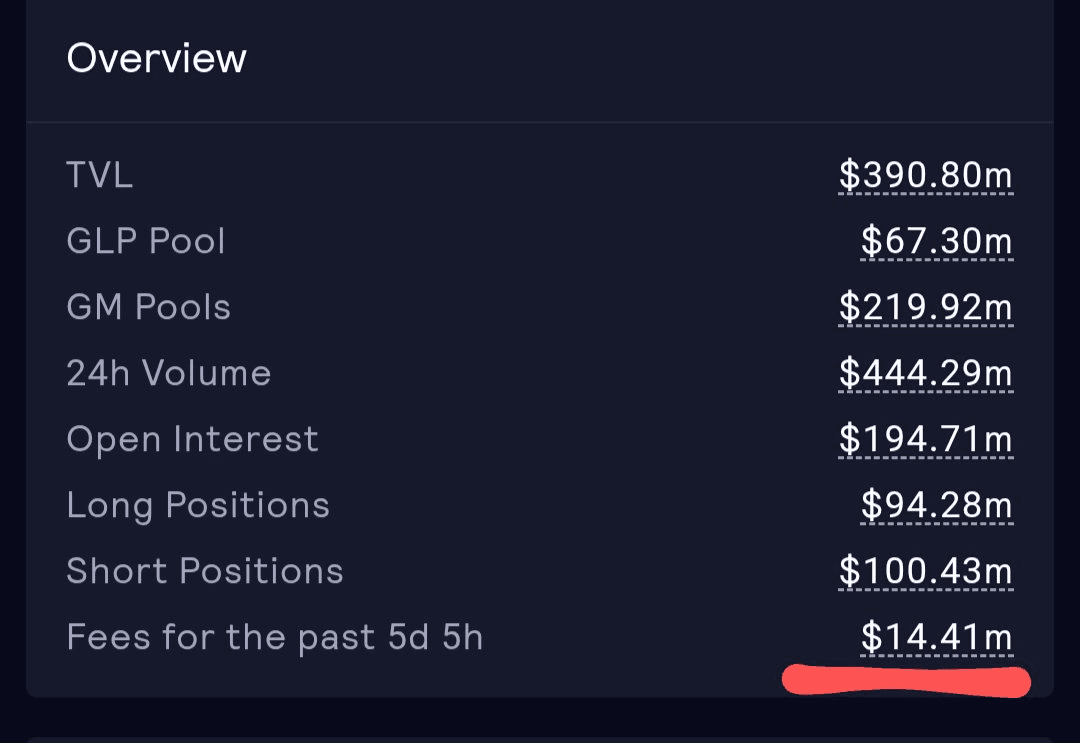Click the TVL value $390.80m
This screenshot has height=743, width=1080.
click(925, 176)
